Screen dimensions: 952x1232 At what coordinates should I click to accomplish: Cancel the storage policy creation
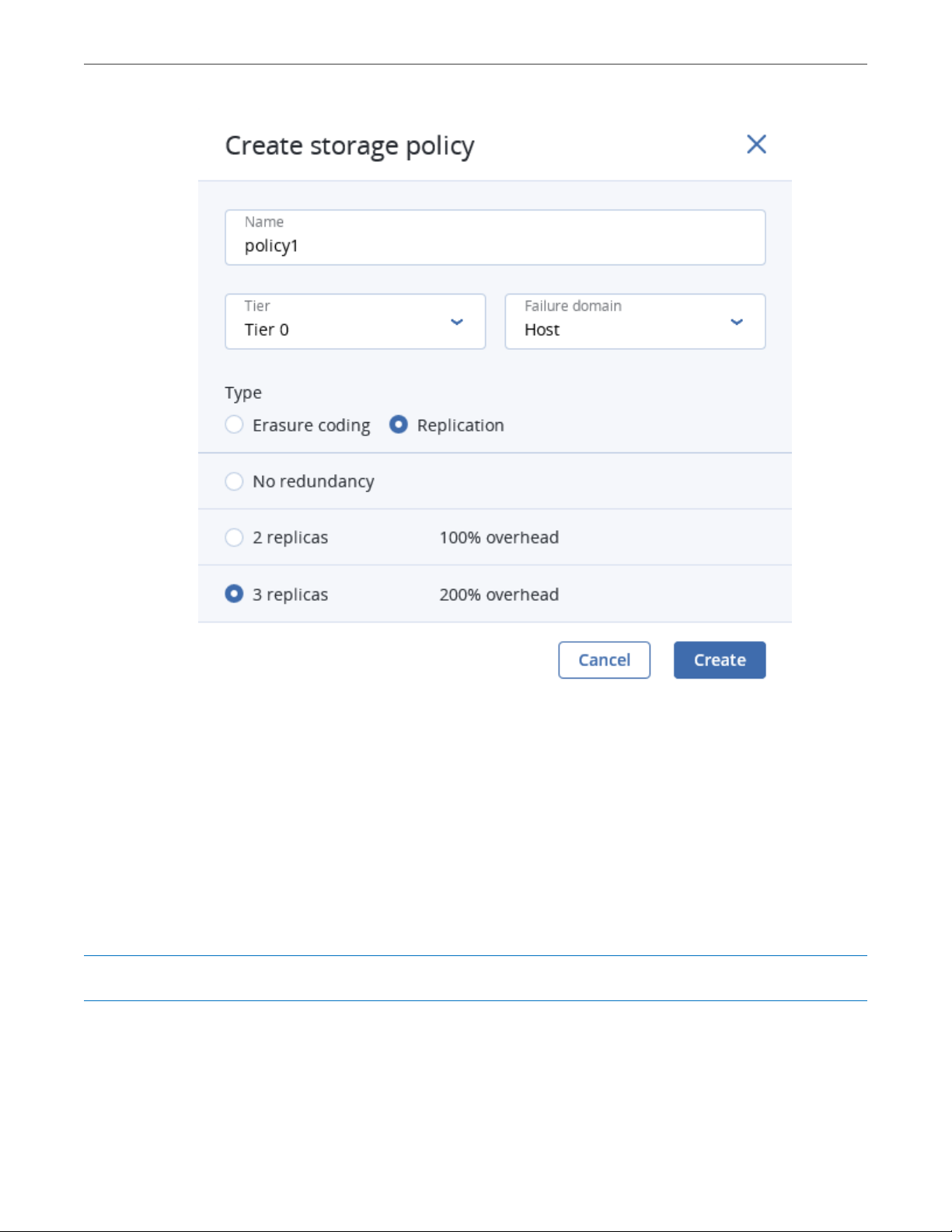[604, 660]
